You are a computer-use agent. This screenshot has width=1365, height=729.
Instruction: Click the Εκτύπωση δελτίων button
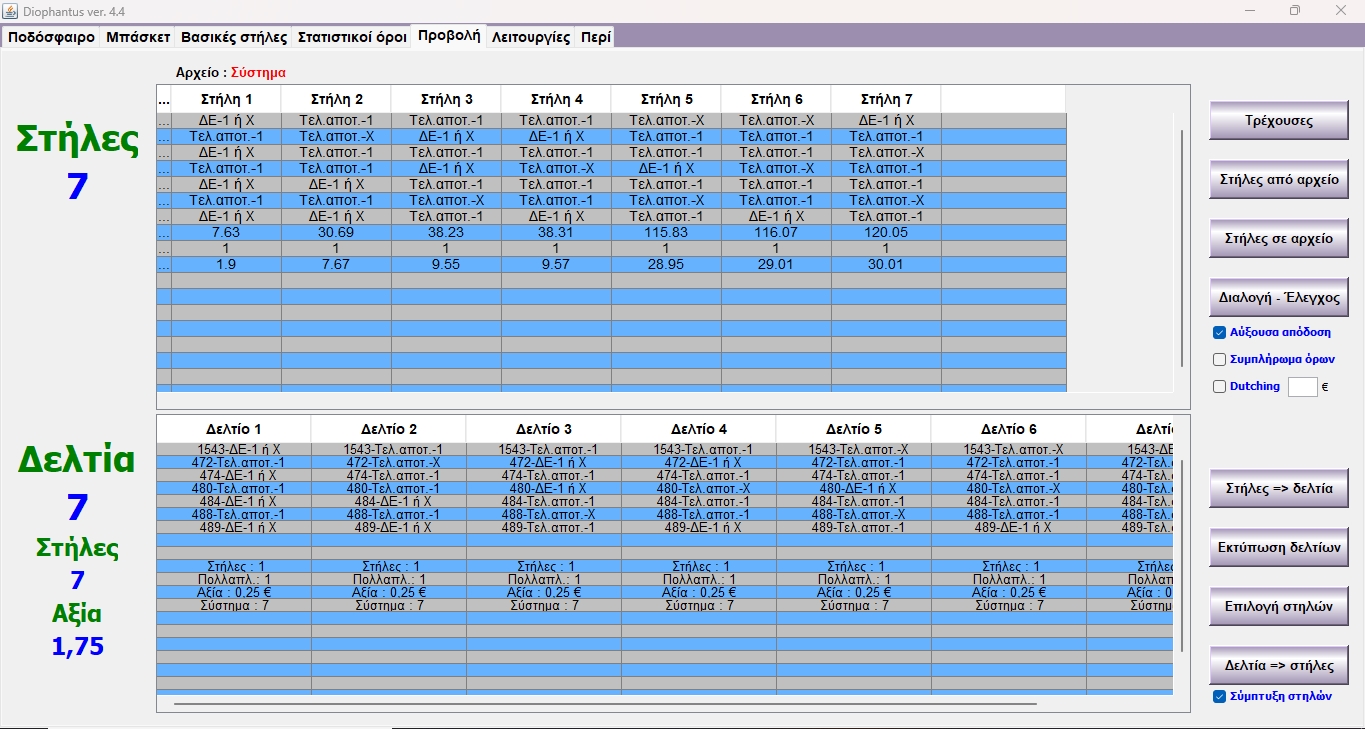tap(1279, 547)
